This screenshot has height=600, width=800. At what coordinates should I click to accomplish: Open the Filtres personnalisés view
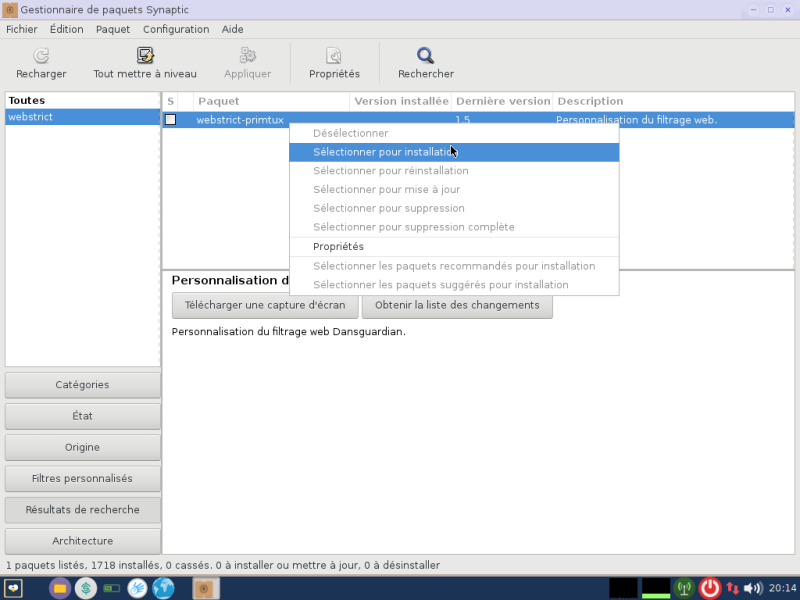[x=83, y=479]
